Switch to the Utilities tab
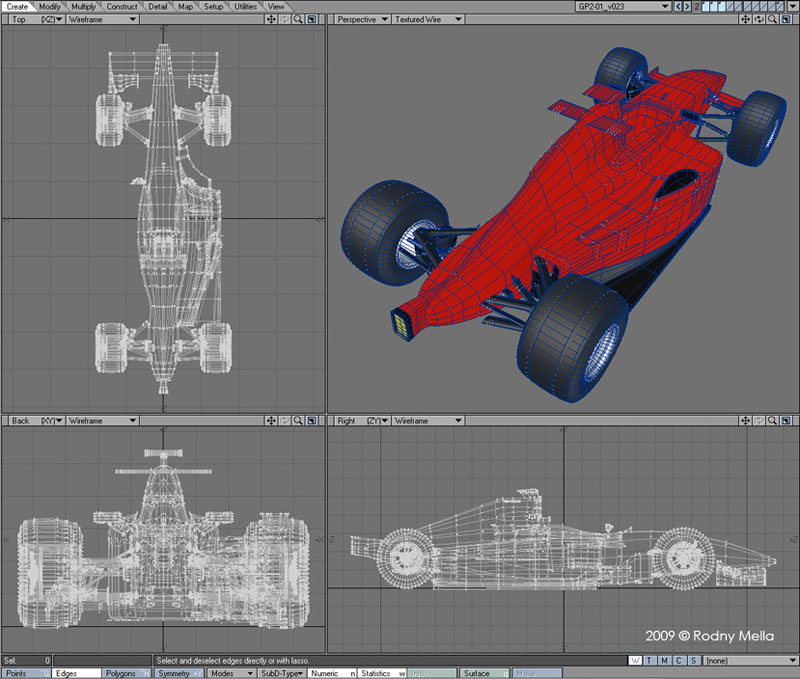The image size is (800, 679). [245, 6]
